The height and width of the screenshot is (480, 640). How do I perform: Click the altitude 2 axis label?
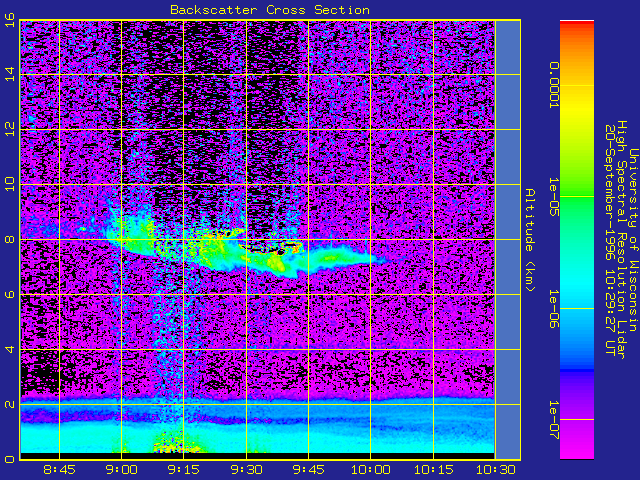pos(10,404)
